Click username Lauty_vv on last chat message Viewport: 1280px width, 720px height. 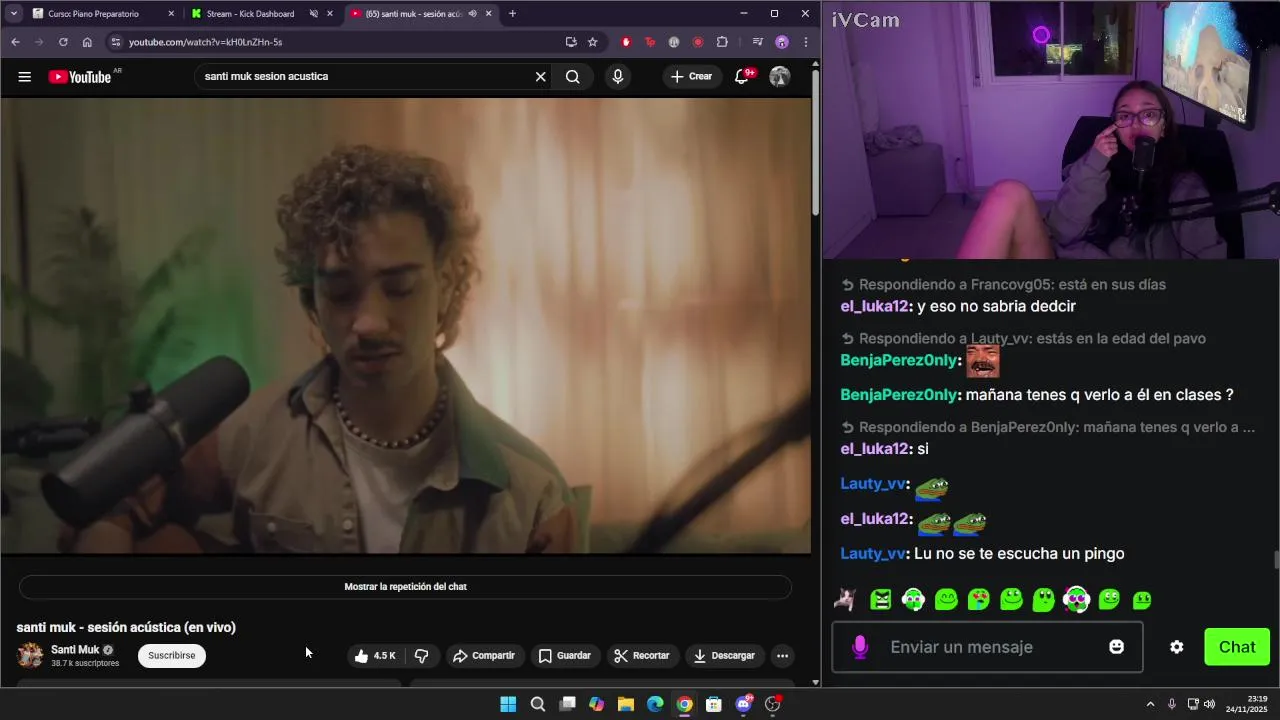872,553
